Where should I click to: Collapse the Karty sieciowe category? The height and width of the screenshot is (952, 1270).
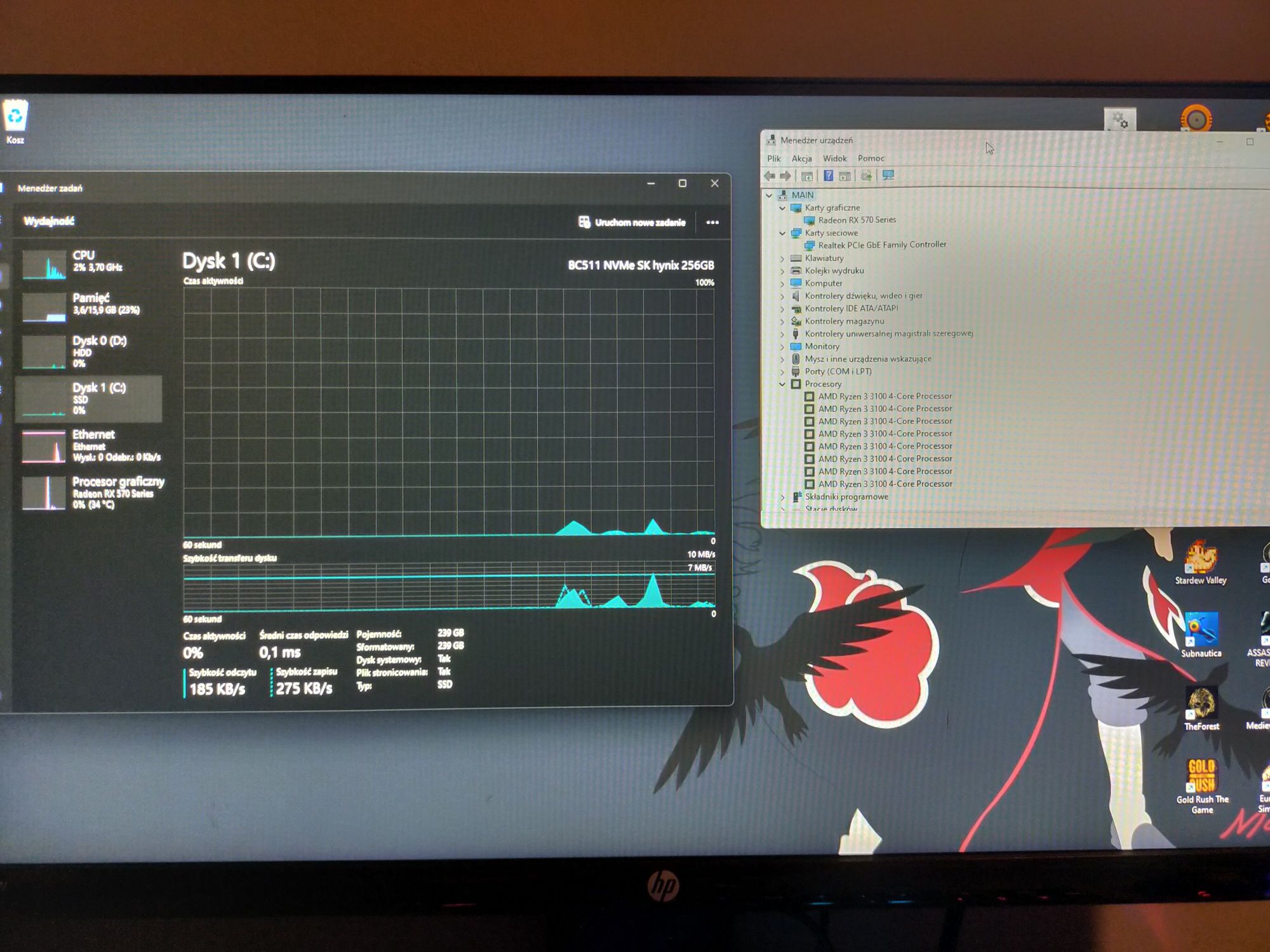point(782,234)
